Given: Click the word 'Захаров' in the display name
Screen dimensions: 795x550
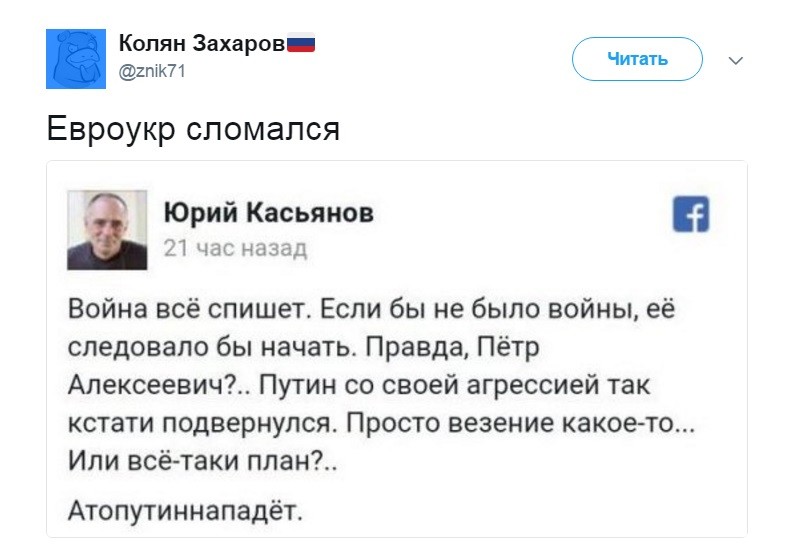Looking at the screenshot, I should pos(239,44).
